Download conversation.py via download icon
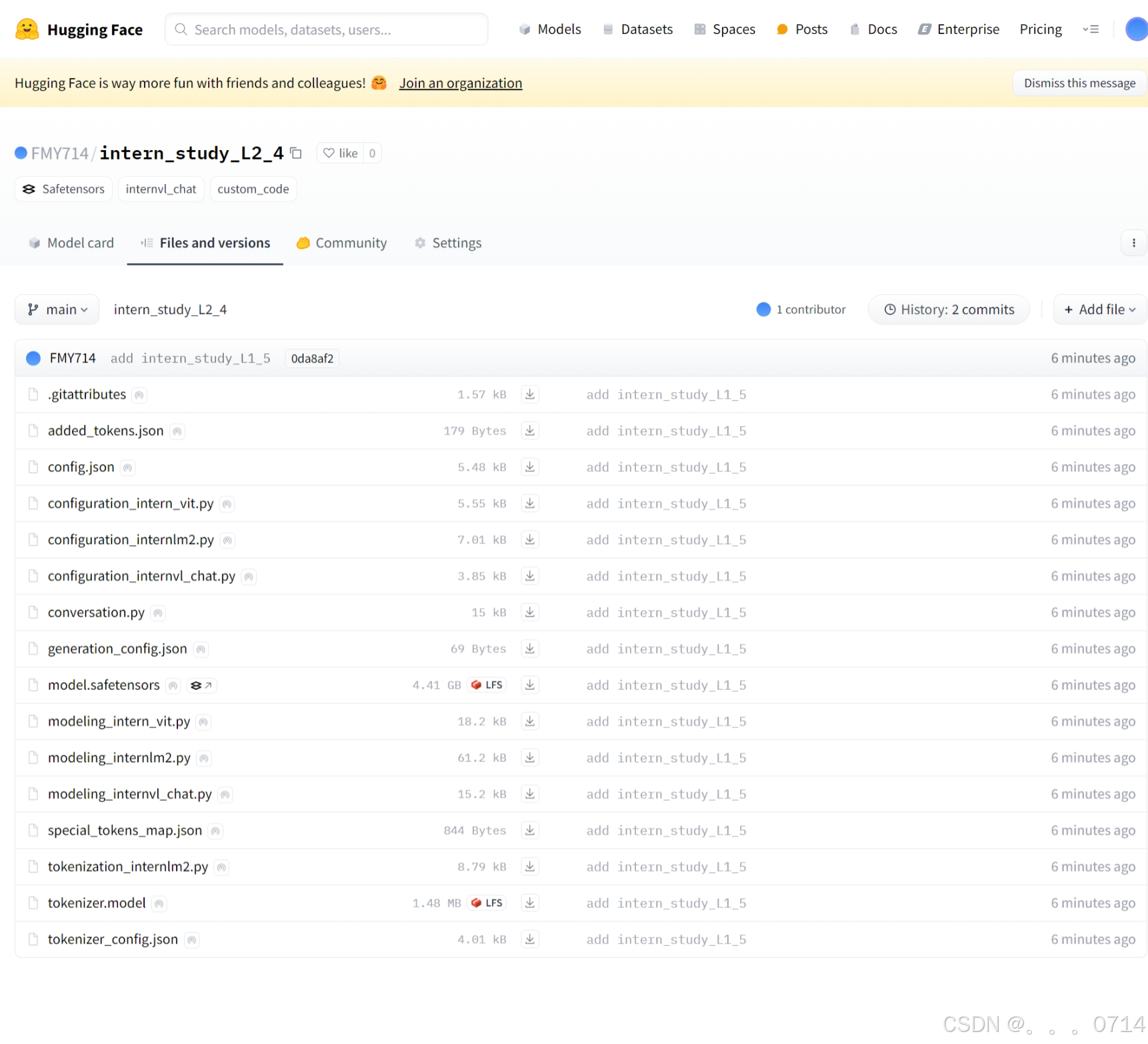1148x1044 pixels. click(x=529, y=613)
